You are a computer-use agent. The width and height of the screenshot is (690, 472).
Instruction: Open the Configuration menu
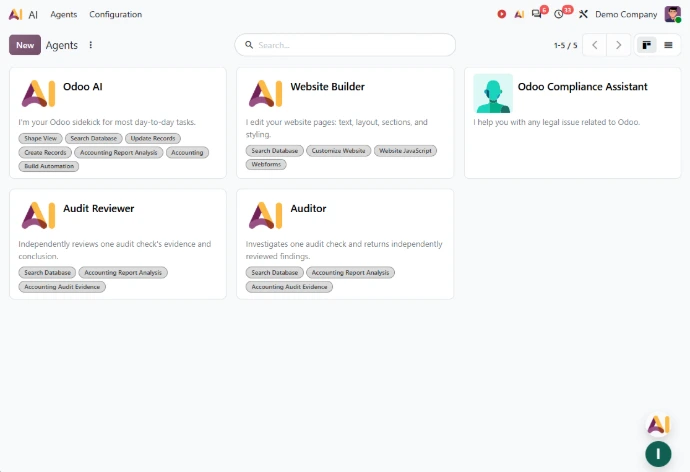(116, 15)
